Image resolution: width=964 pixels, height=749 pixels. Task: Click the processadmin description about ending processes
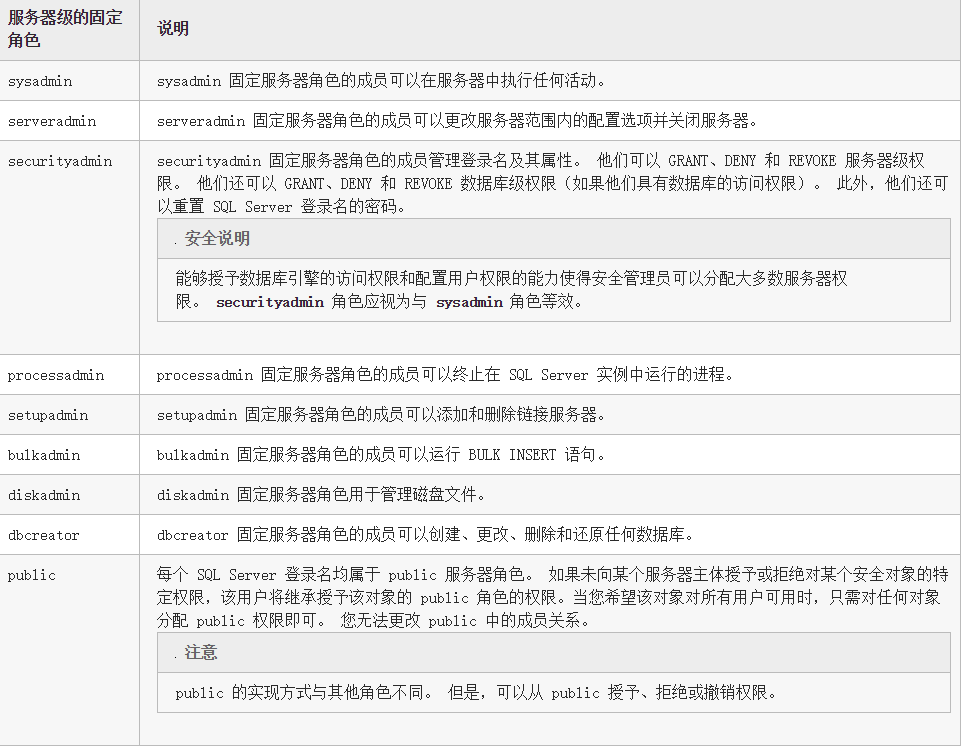[x=445, y=375]
